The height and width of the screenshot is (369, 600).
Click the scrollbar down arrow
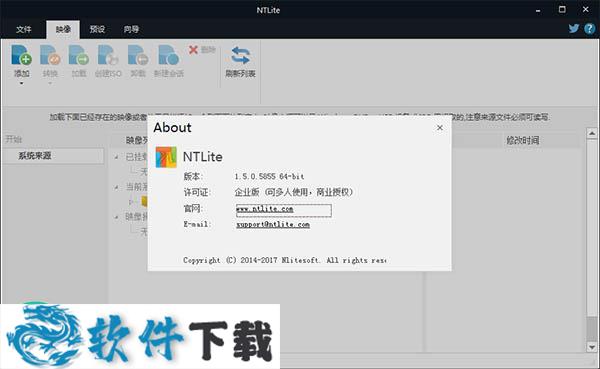pyautogui.click(x=592, y=347)
